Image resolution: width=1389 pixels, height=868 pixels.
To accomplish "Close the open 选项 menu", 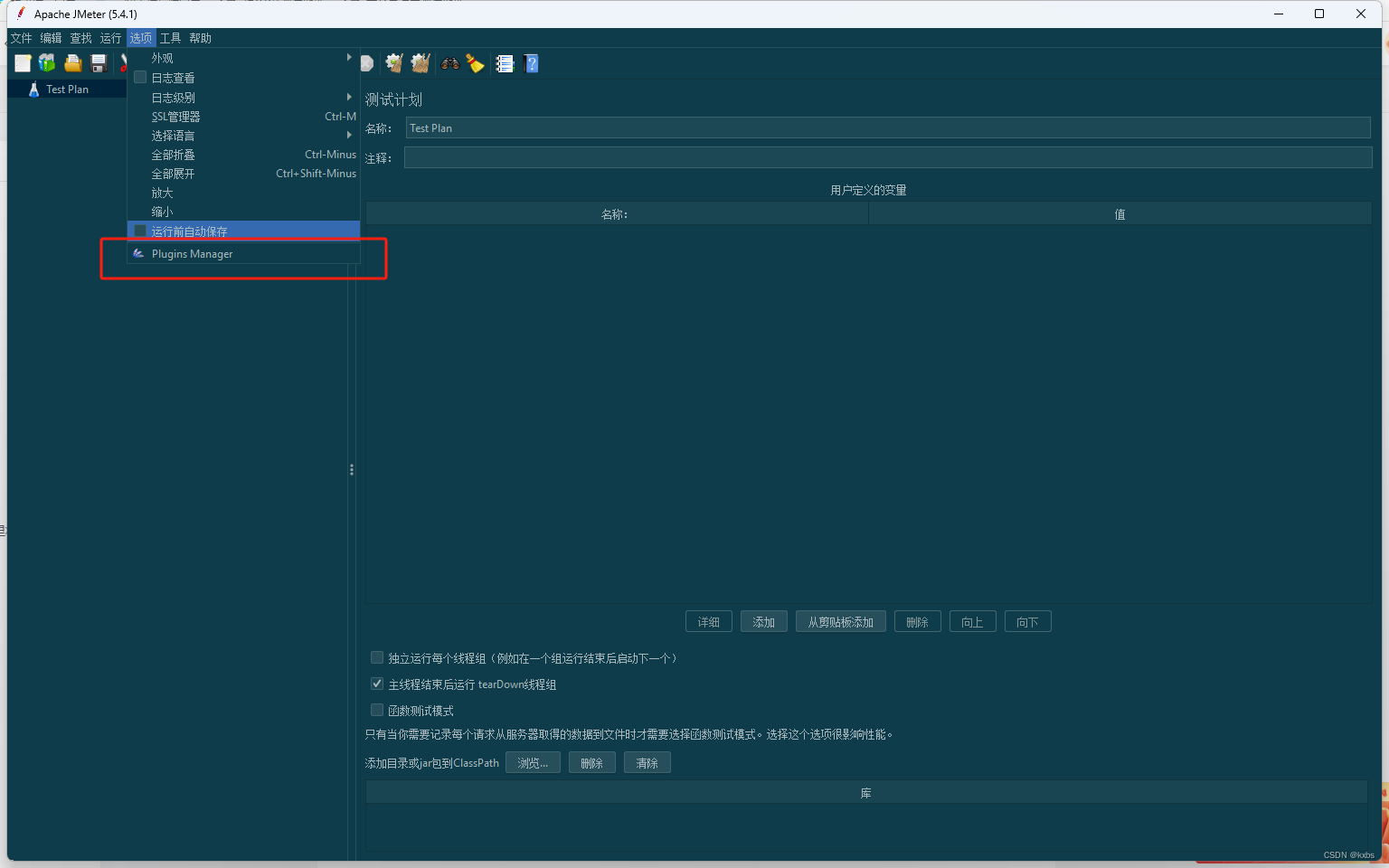I will pos(141,38).
